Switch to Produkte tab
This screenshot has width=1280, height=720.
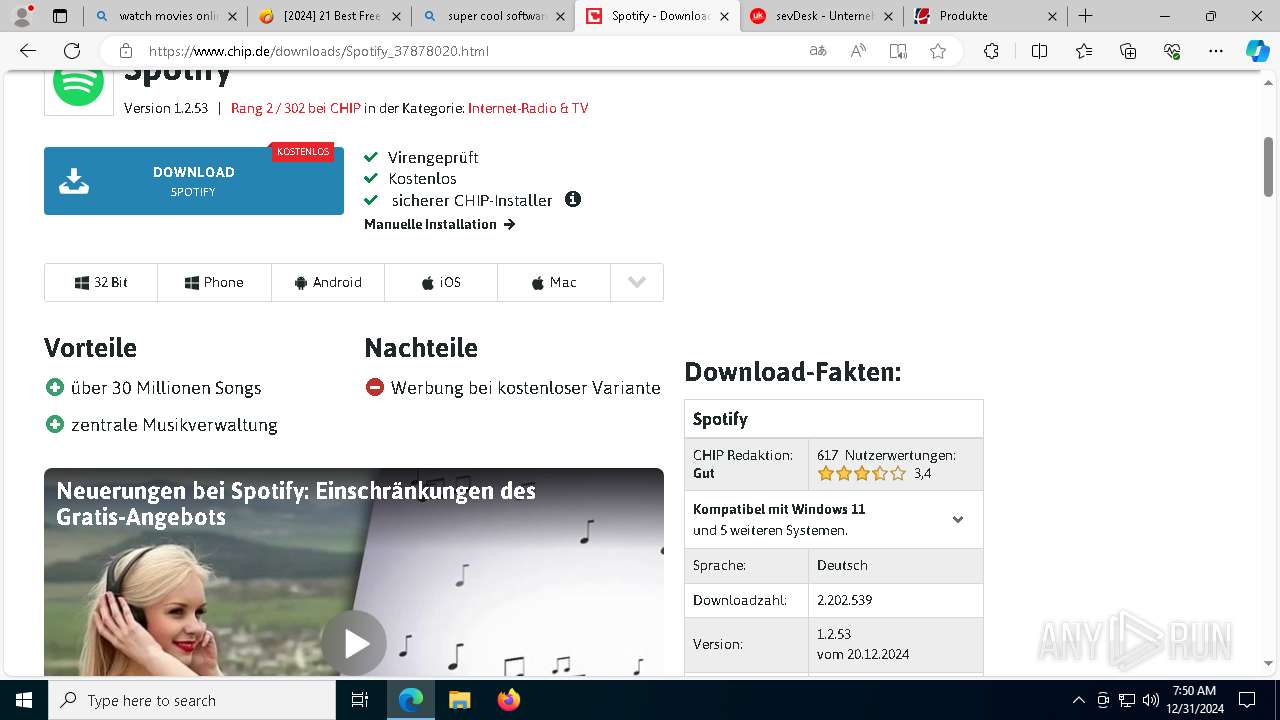coord(985,16)
